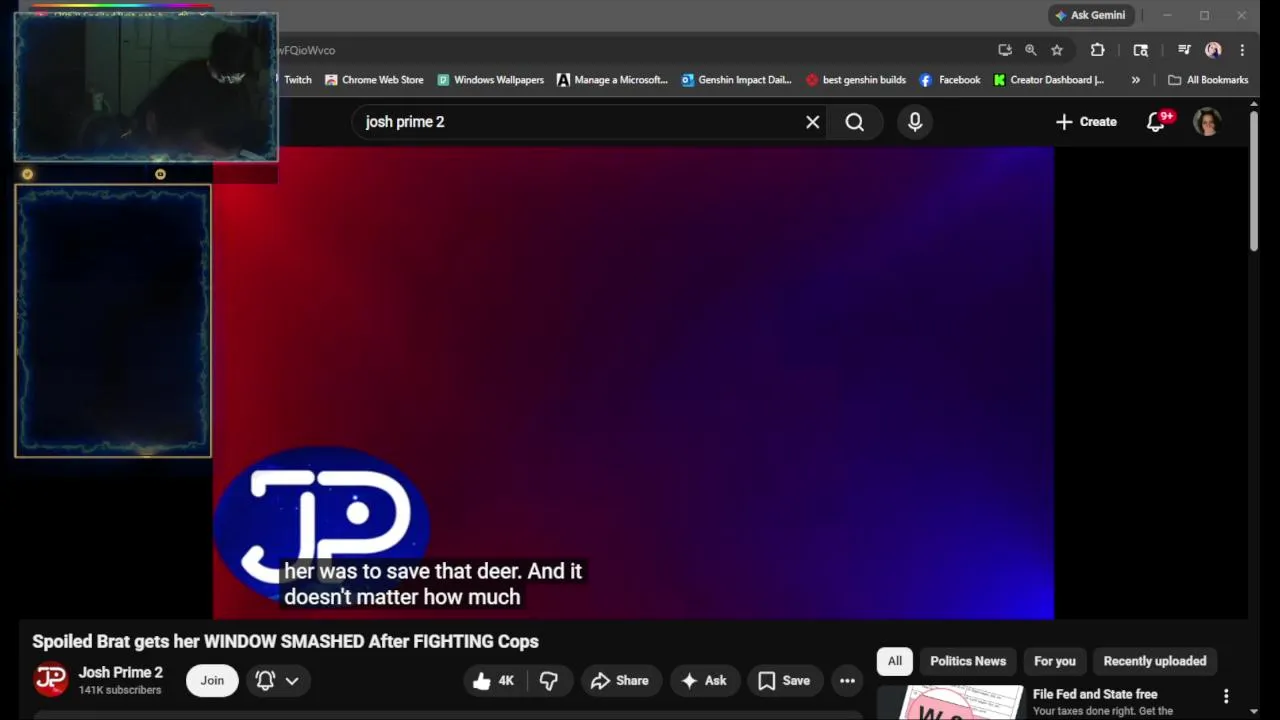Save the video to a playlist
This screenshot has height=720, width=1280.
(x=784, y=681)
